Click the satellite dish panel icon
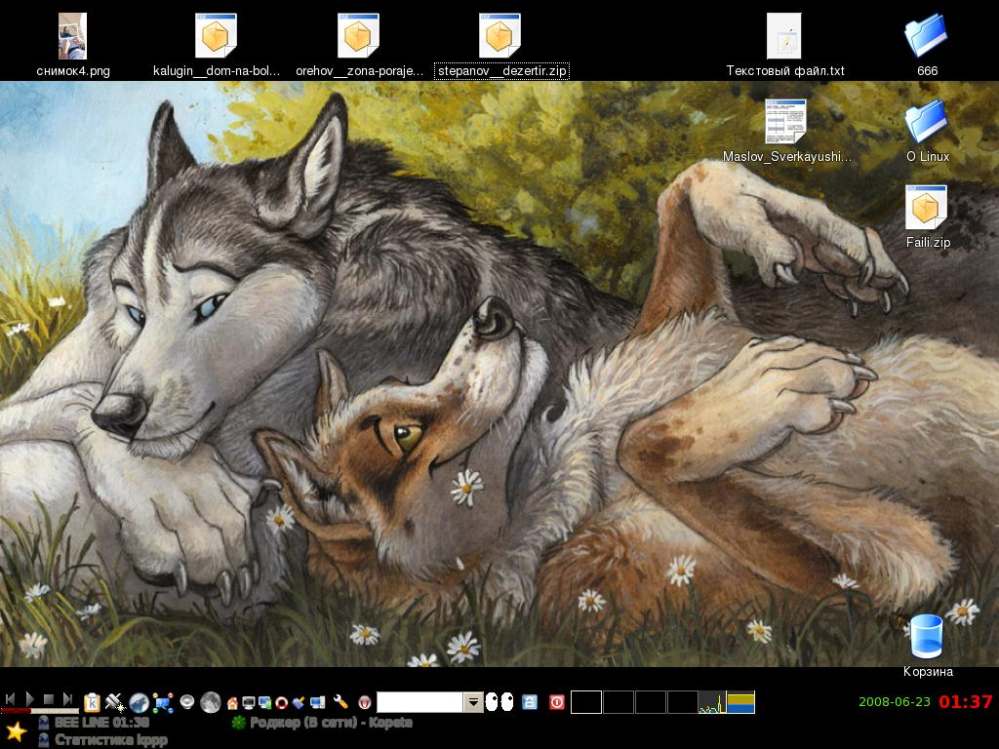Viewport: 999px width, 749px height. 115,702
